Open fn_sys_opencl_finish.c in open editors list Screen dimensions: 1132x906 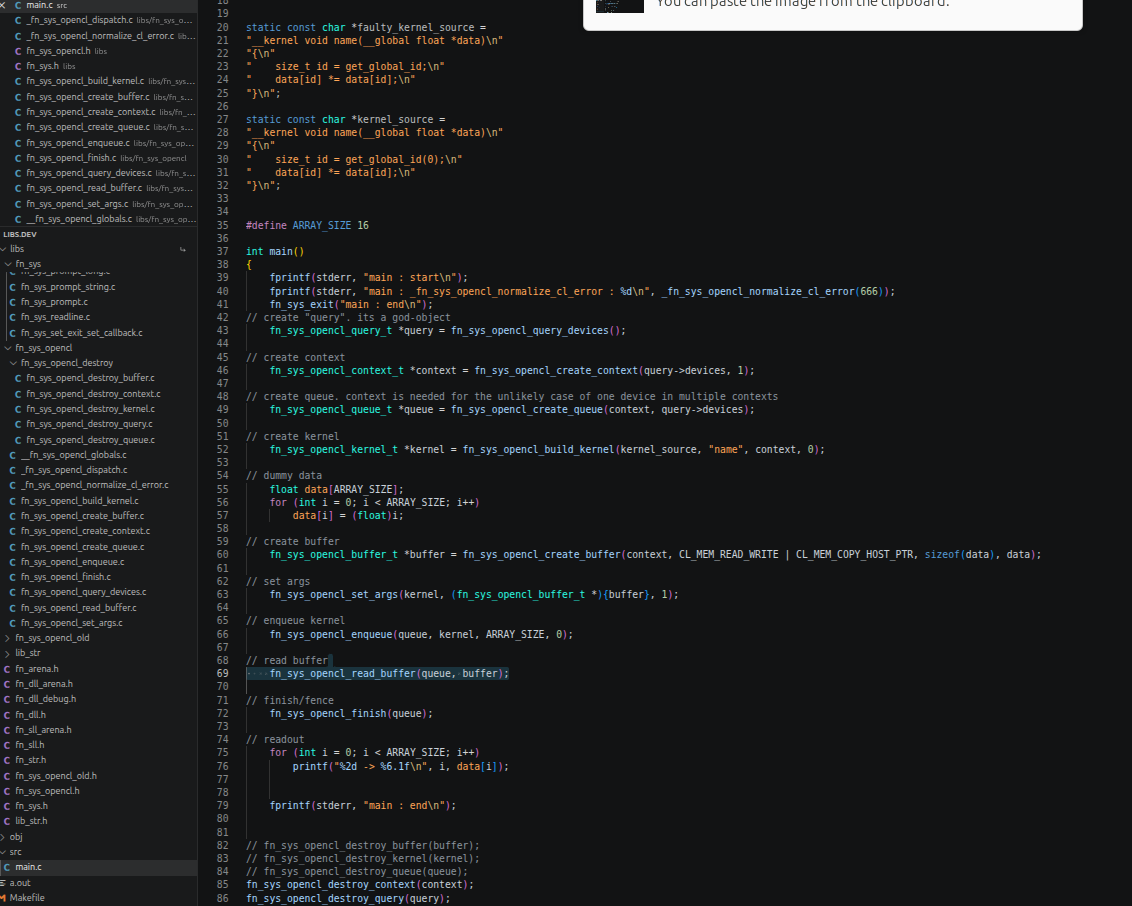tap(98, 158)
